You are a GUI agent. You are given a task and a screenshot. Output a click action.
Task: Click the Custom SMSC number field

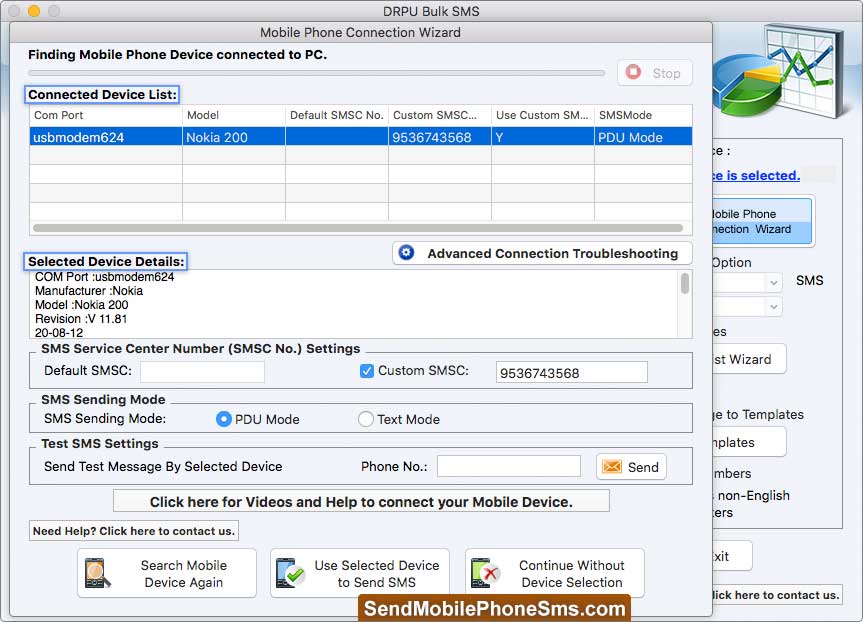tap(571, 372)
